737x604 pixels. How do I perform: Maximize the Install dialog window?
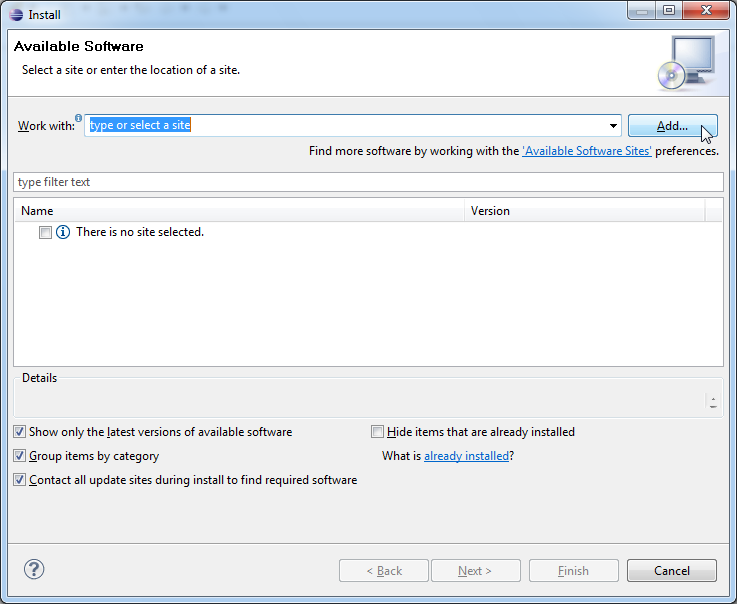point(668,11)
